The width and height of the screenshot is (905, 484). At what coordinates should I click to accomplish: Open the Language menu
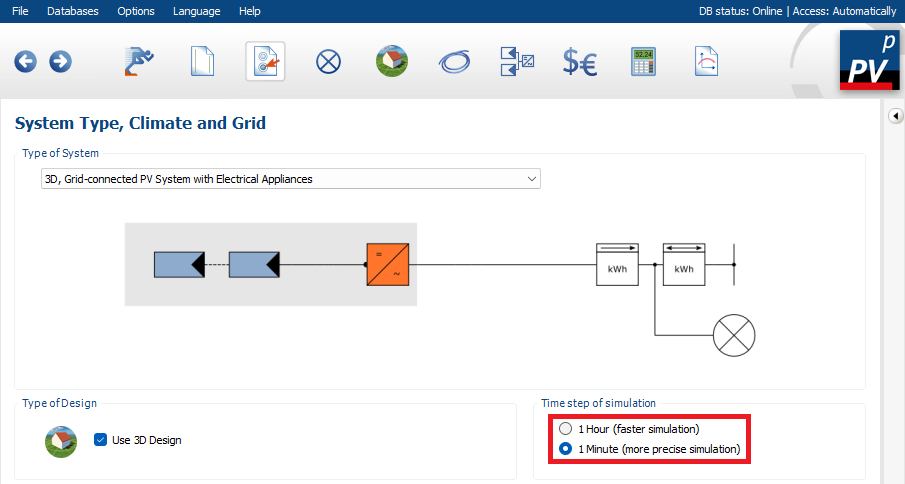click(196, 11)
